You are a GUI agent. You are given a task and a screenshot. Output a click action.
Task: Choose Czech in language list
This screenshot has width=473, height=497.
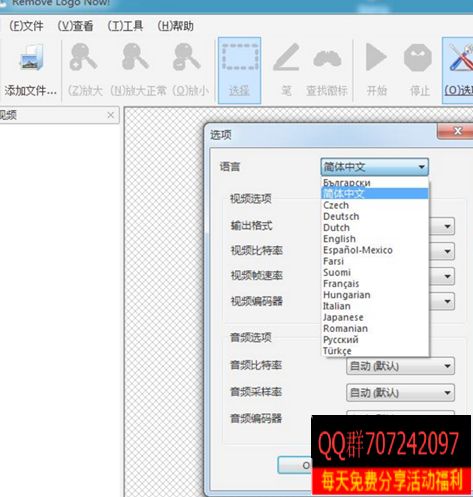375,205
